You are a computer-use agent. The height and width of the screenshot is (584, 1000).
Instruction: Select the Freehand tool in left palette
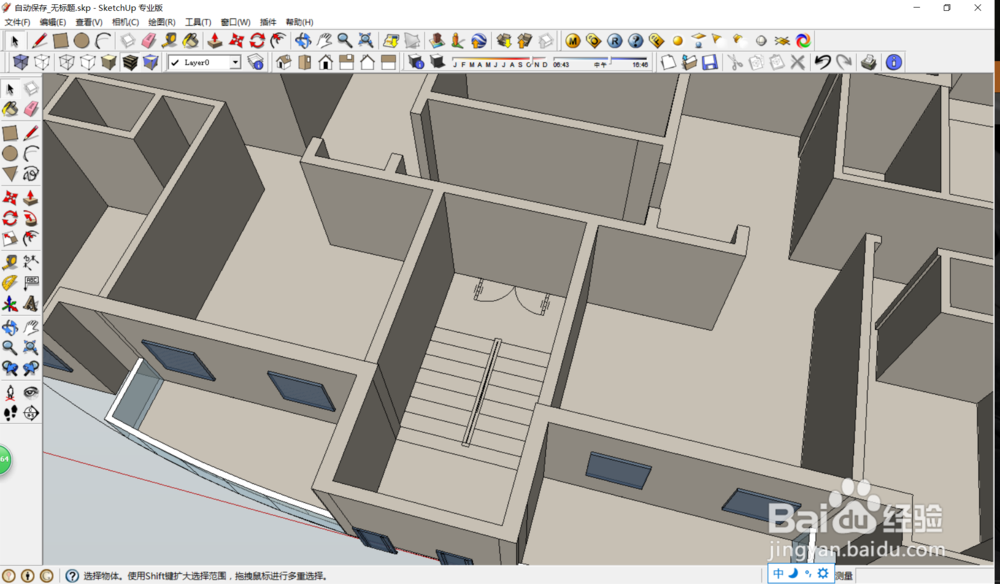(31, 174)
